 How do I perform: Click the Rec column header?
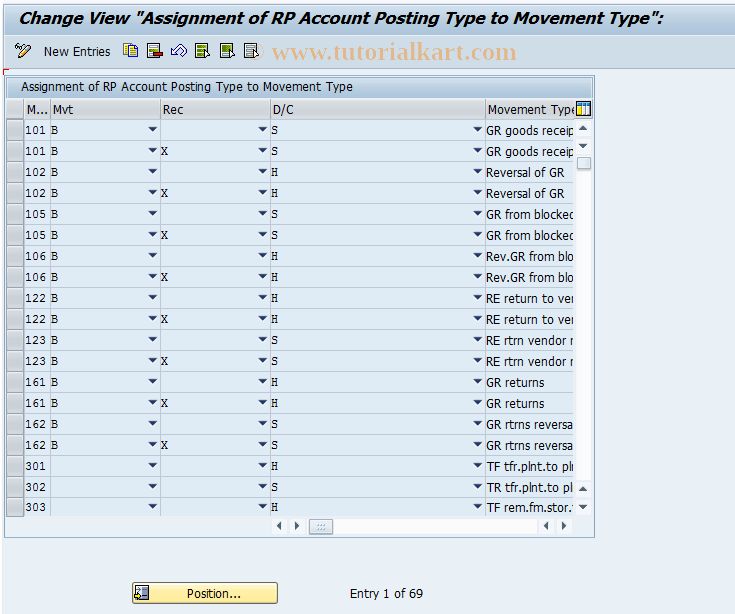[x=215, y=109]
